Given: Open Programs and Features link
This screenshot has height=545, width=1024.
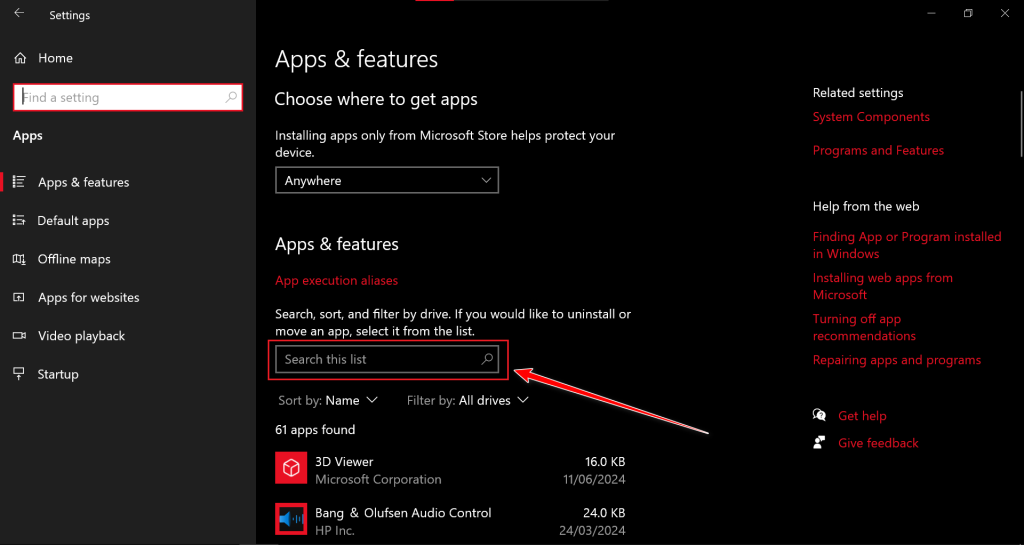Looking at the screenshot, I should point(878,150).
